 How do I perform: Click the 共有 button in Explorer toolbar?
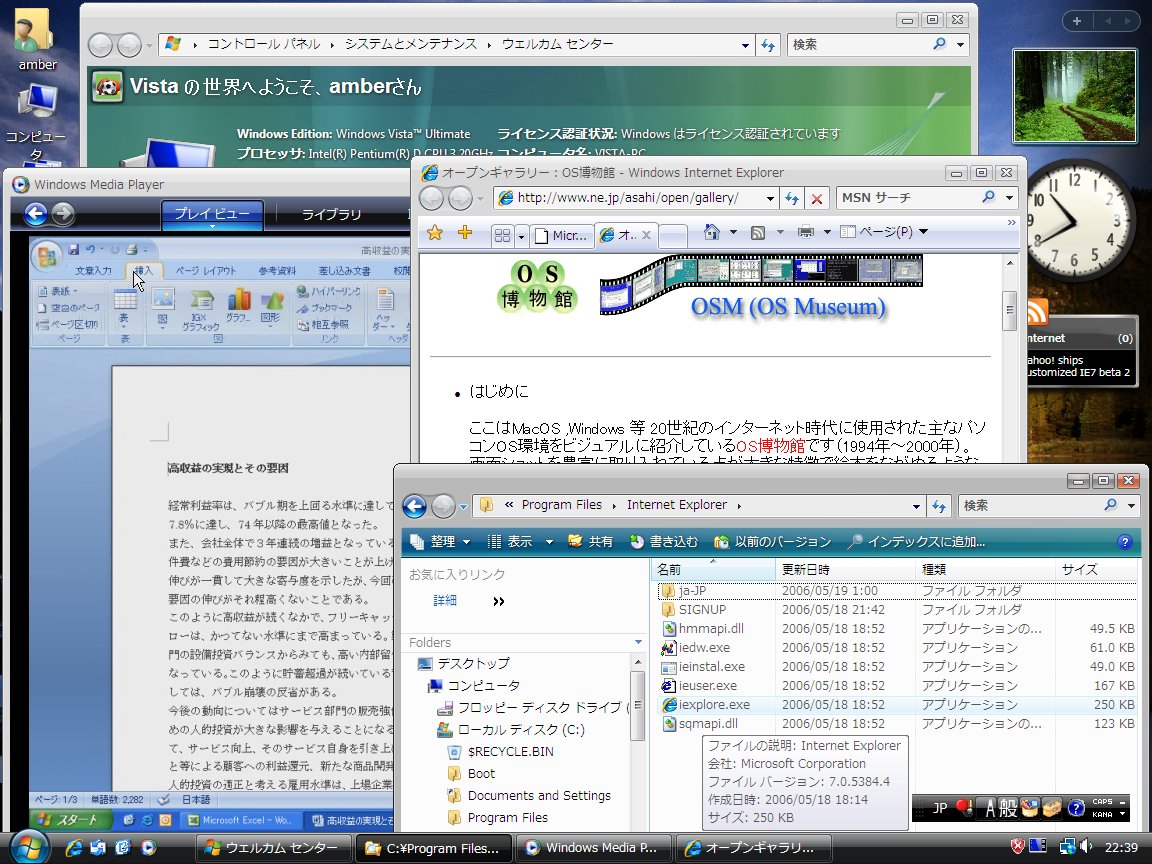tap(590, 542)
